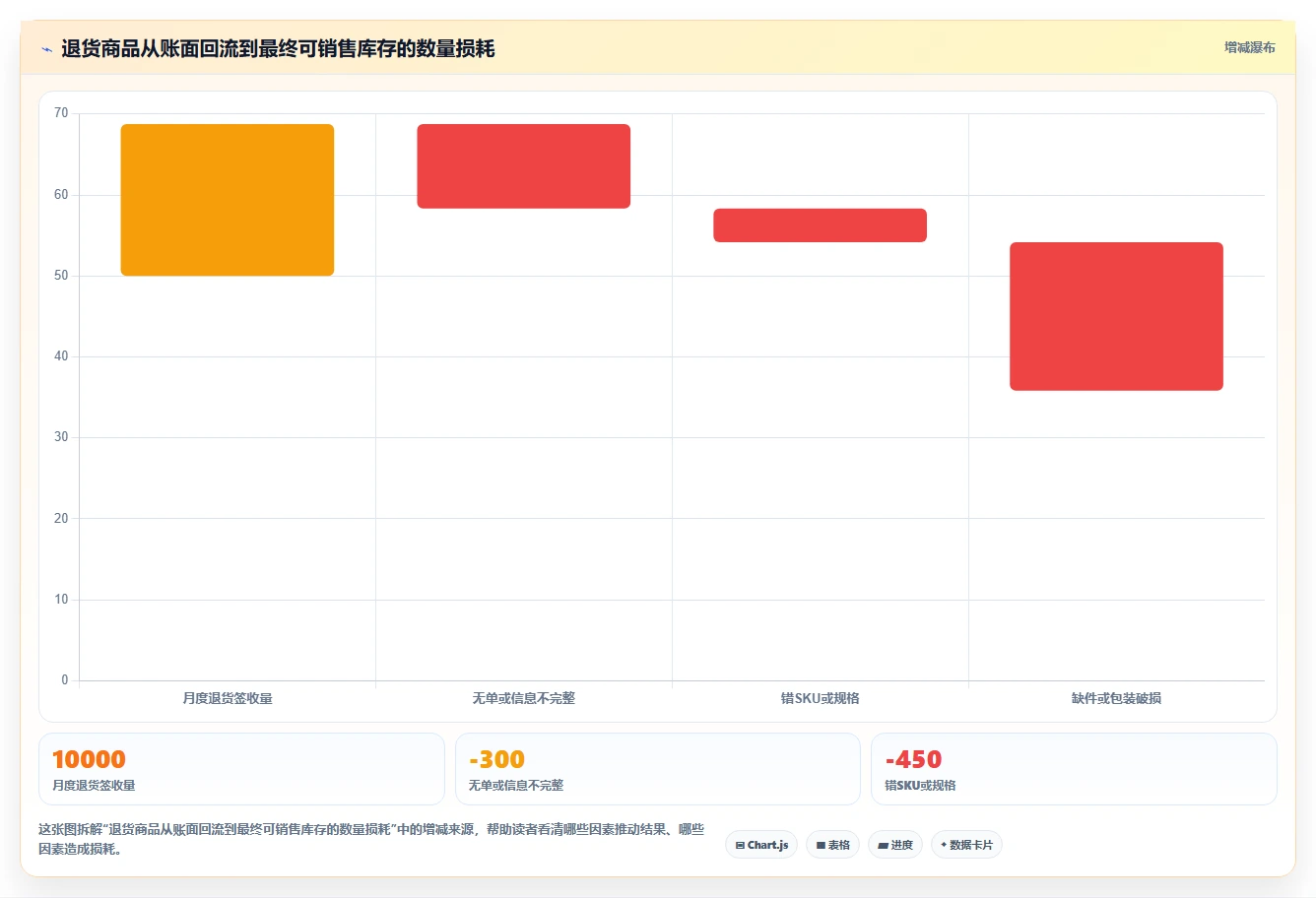The width and height of the screenshot is (1316, 898).
Task: Select the red 缺件或包装破损 bar
Action: (x=1116, y=316)
